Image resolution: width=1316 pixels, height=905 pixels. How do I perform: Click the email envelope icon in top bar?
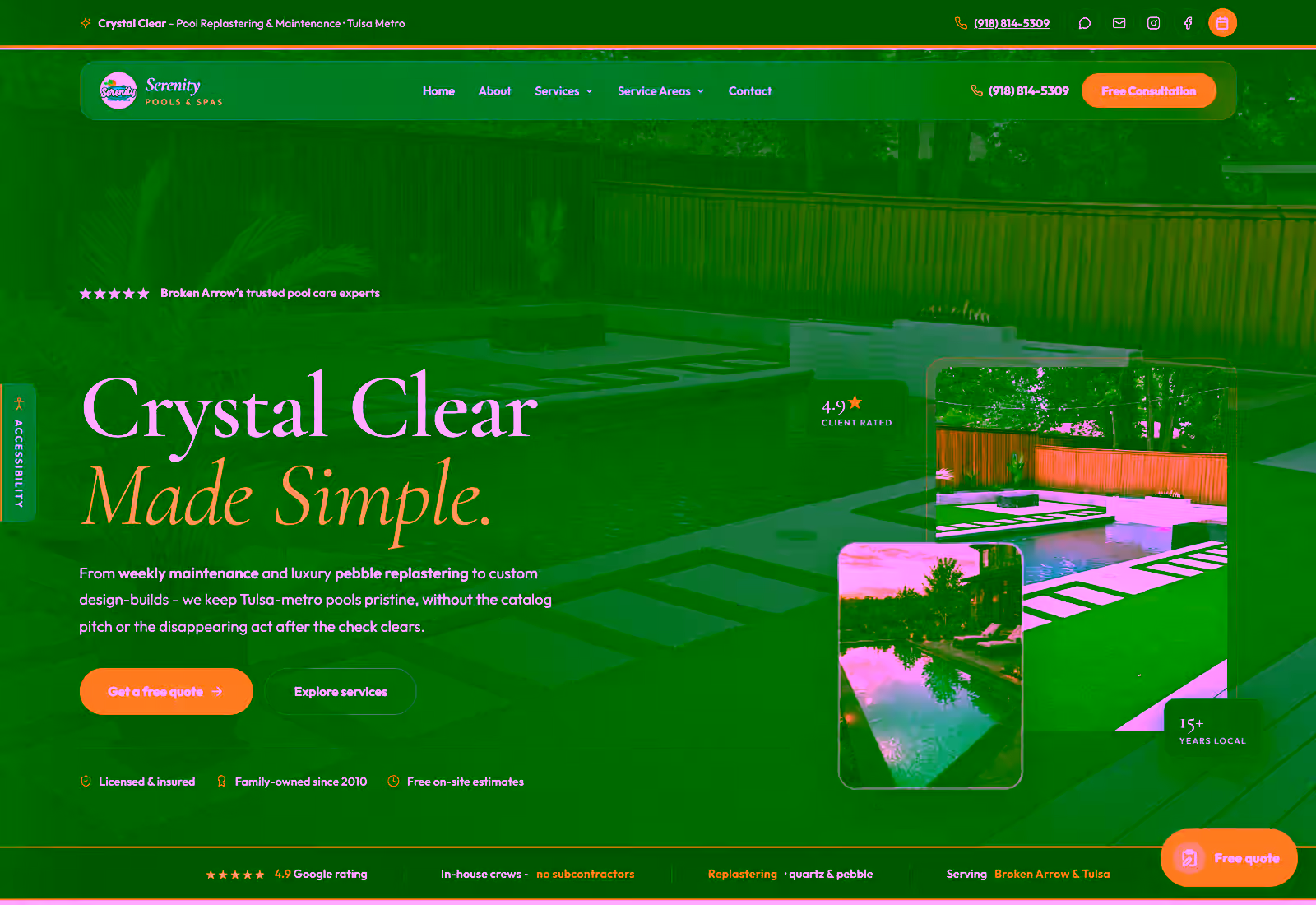pos(1119,23)
